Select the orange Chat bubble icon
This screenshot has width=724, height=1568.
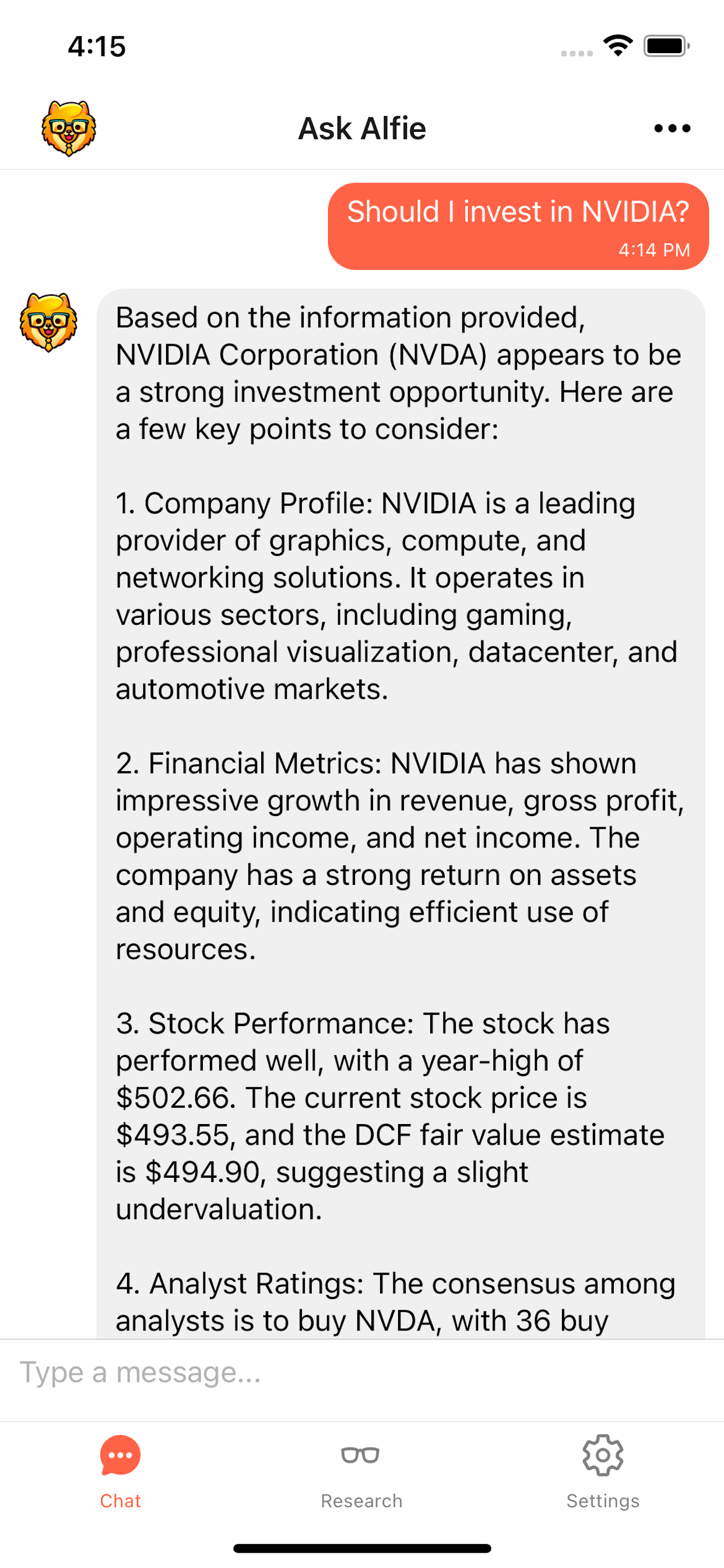(x=121, y=1455)
